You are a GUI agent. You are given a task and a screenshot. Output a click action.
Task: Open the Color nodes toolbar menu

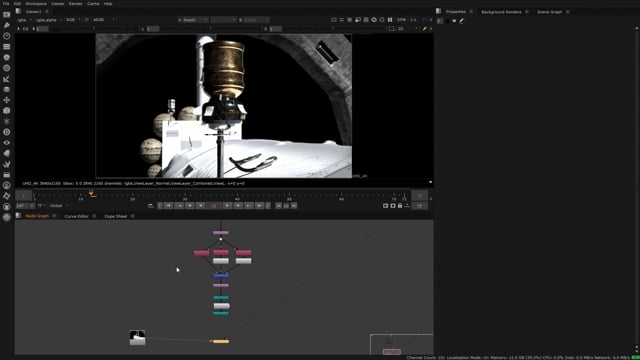point(7,58)
